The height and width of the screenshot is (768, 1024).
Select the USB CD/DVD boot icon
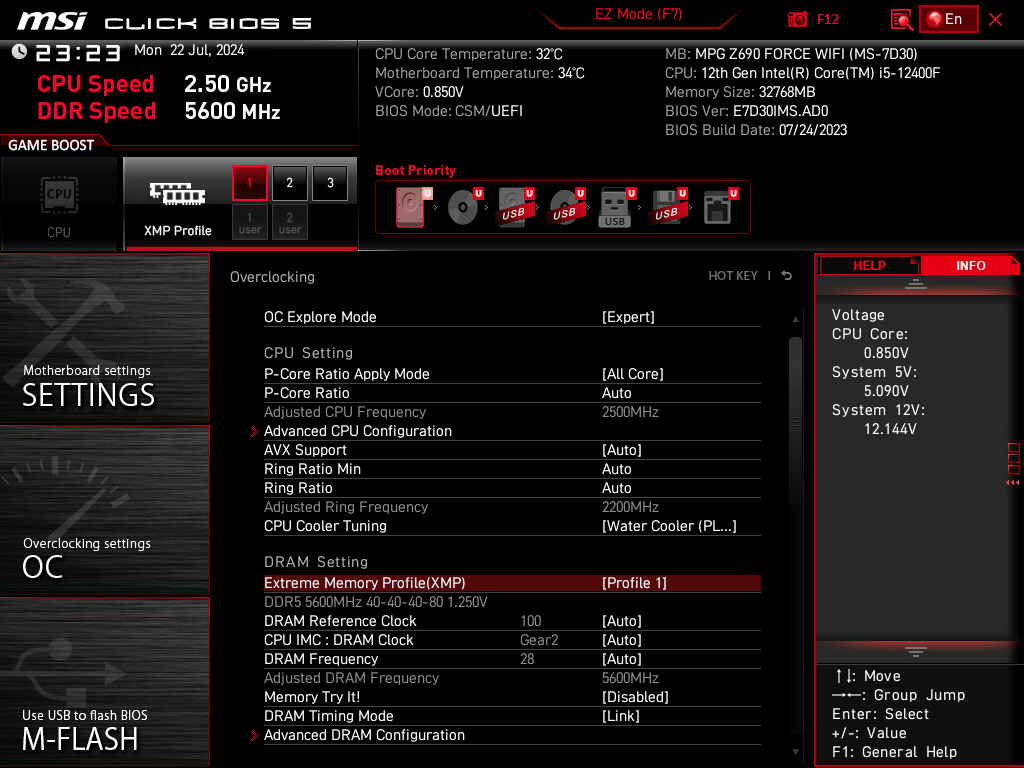click(566, 207)
